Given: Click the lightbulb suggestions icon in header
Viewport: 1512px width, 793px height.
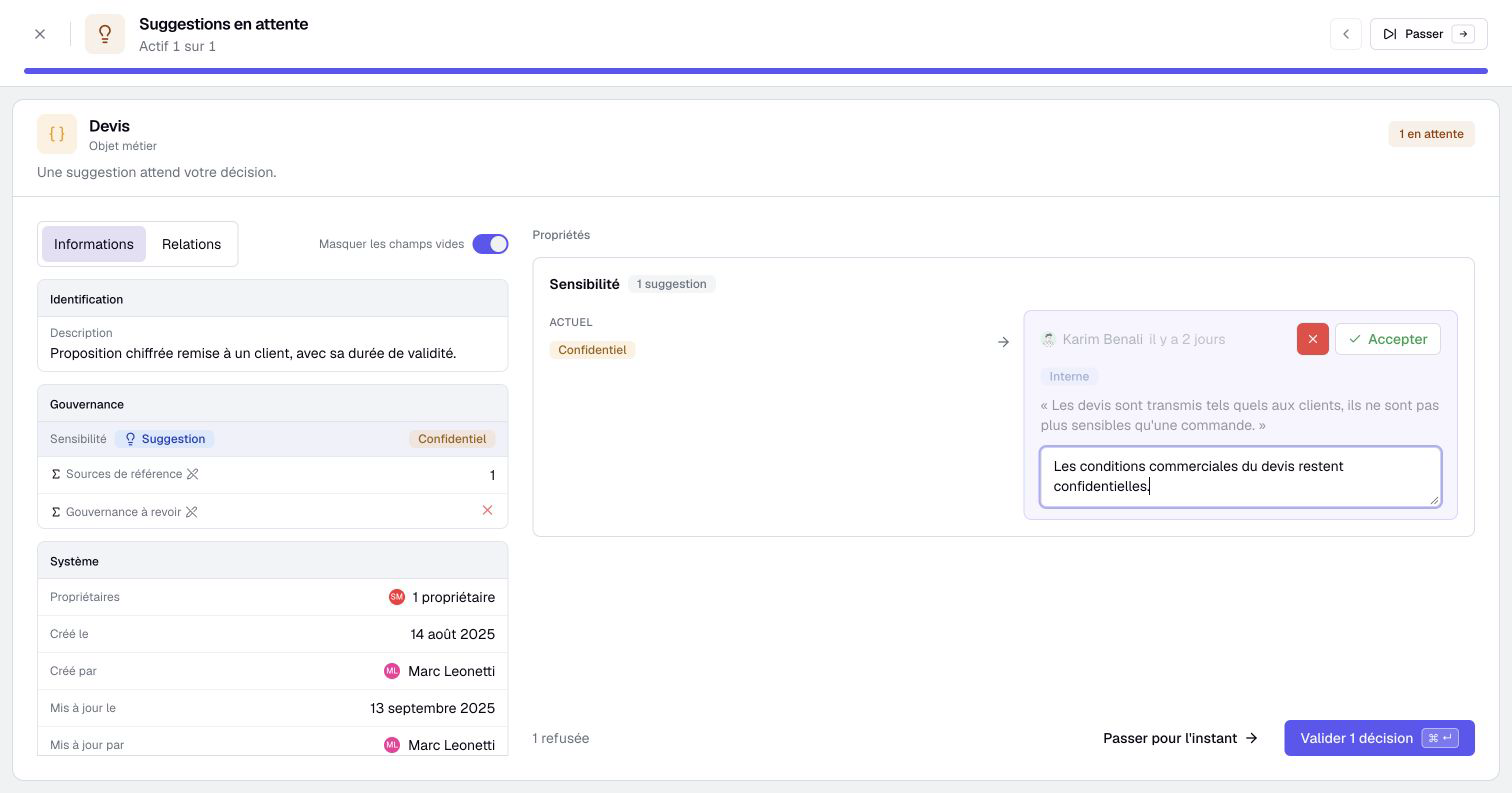Looking at the screenshot, I should point(105,34).
